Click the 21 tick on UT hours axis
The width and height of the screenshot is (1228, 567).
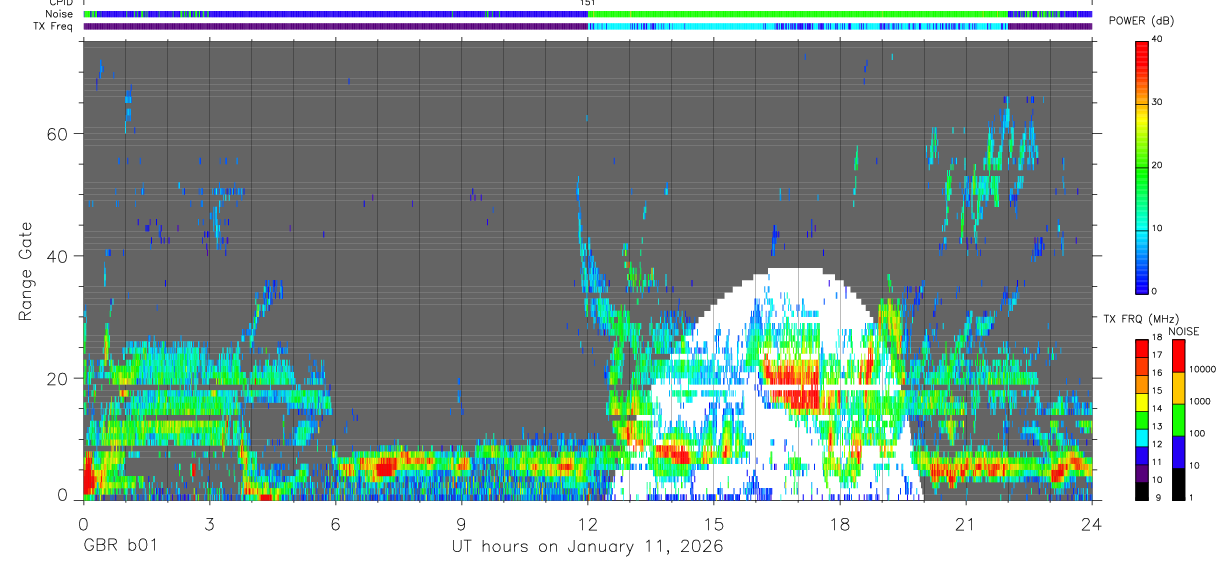pos(965,523)
